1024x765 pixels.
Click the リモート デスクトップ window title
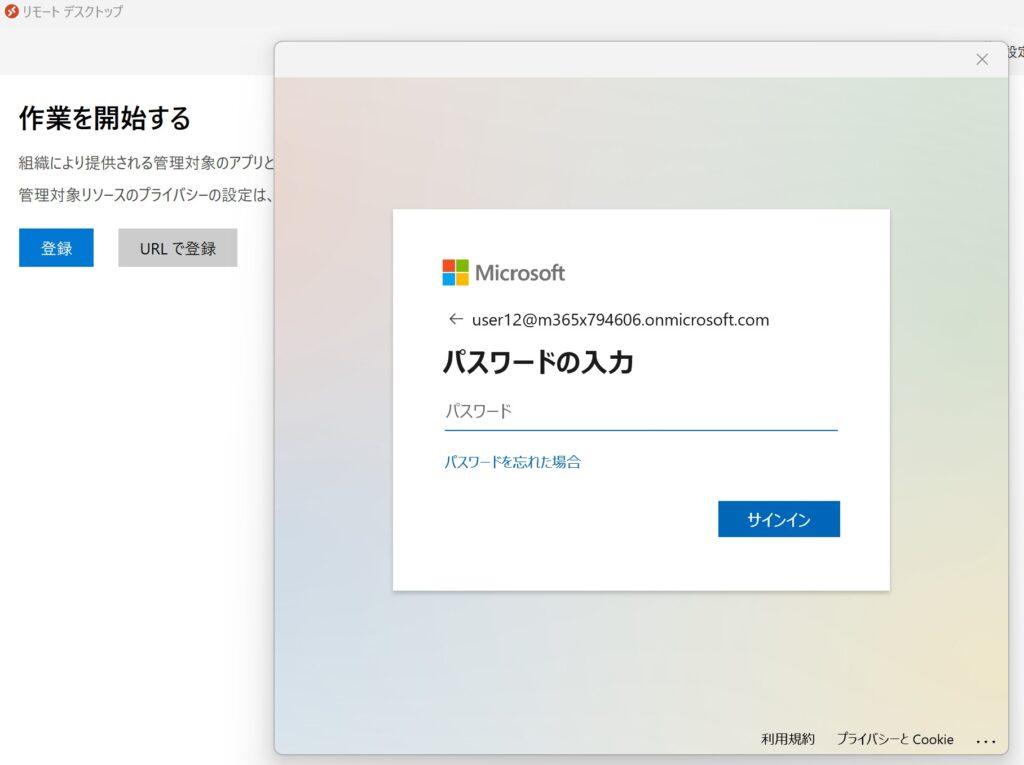click(72, 11)
